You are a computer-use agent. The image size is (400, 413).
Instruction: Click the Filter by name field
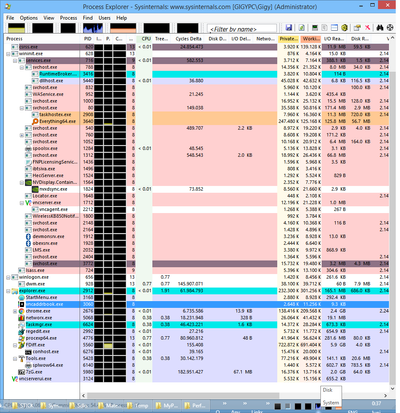pyautogui.click(x=242, y=29)
